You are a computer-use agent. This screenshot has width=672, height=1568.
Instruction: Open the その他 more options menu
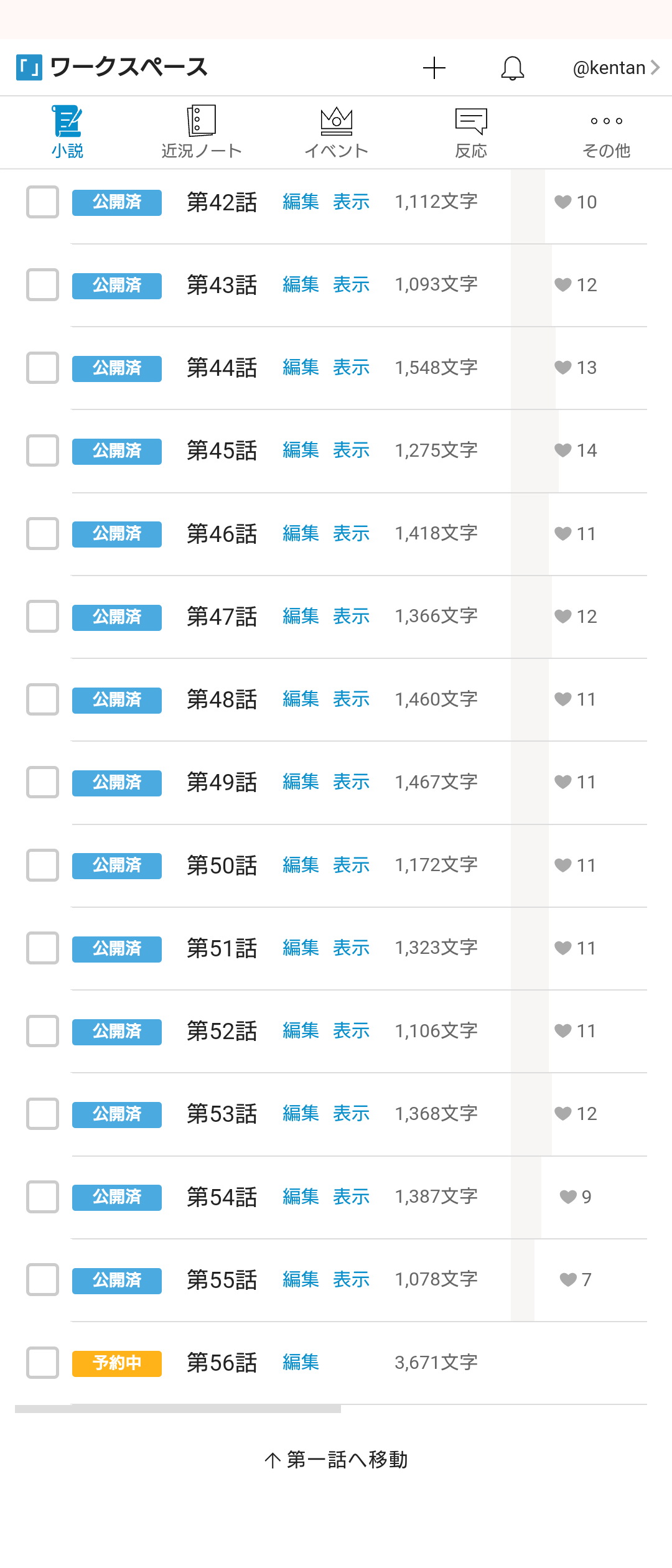click(x=606, y=132)
